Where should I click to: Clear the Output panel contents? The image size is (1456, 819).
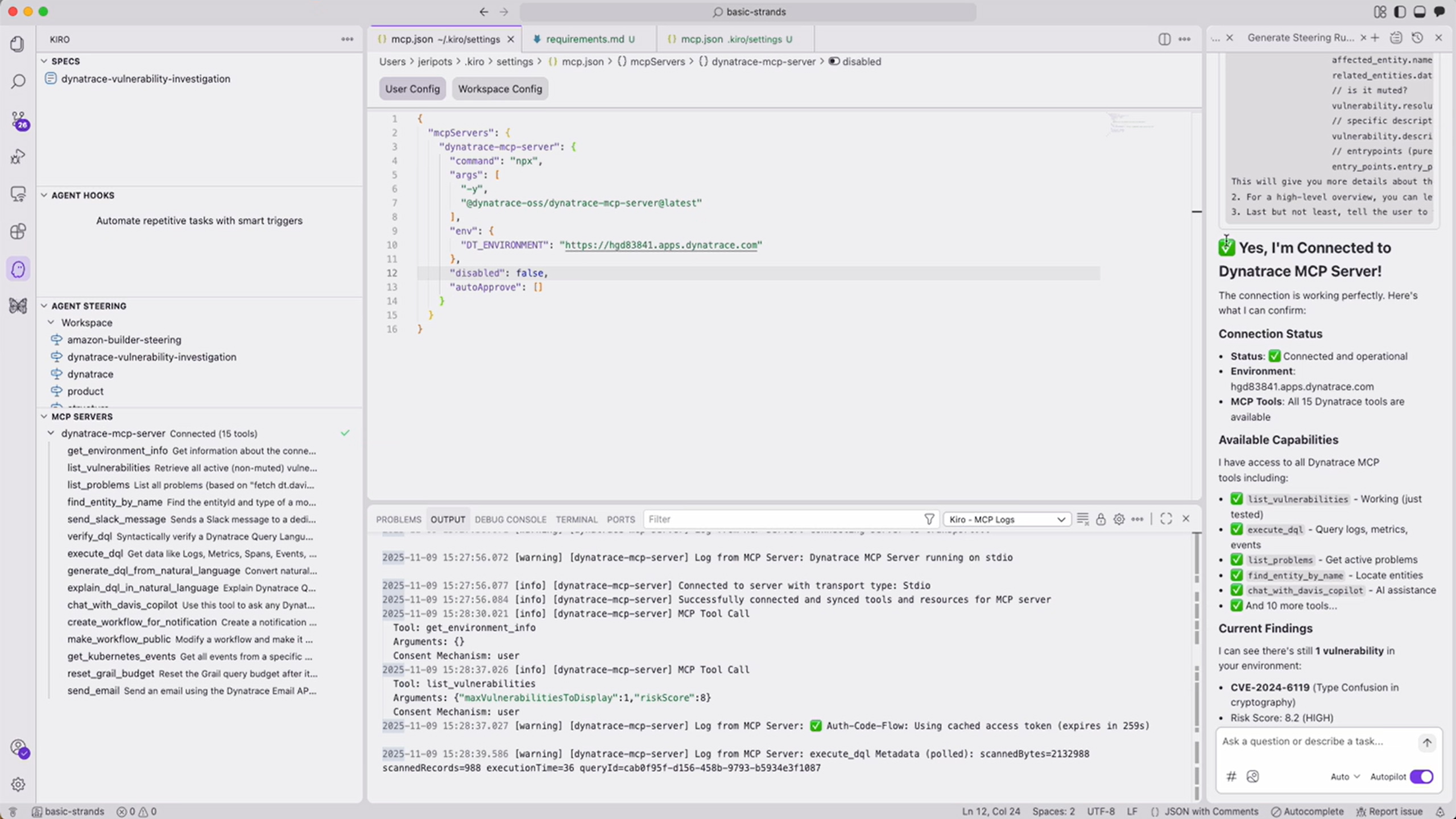pos(1083,519)
